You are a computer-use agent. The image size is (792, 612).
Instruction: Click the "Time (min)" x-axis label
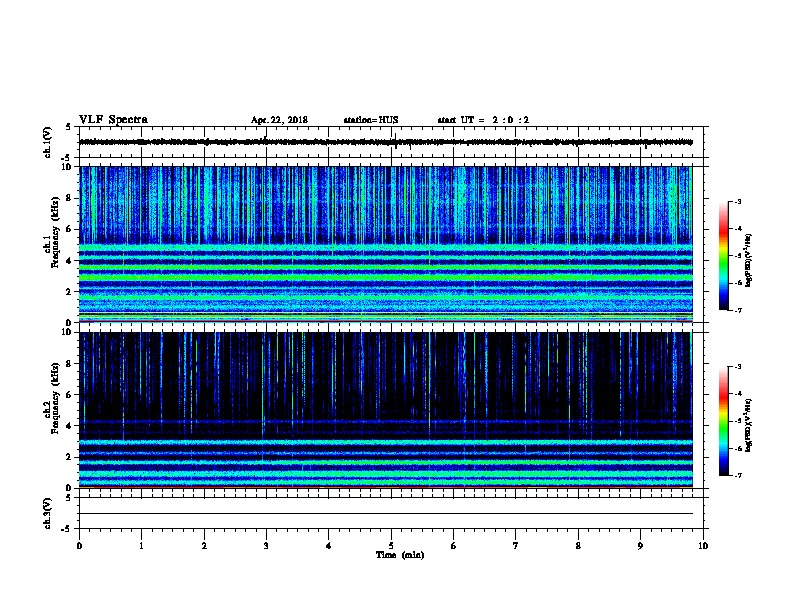(400, 555)
